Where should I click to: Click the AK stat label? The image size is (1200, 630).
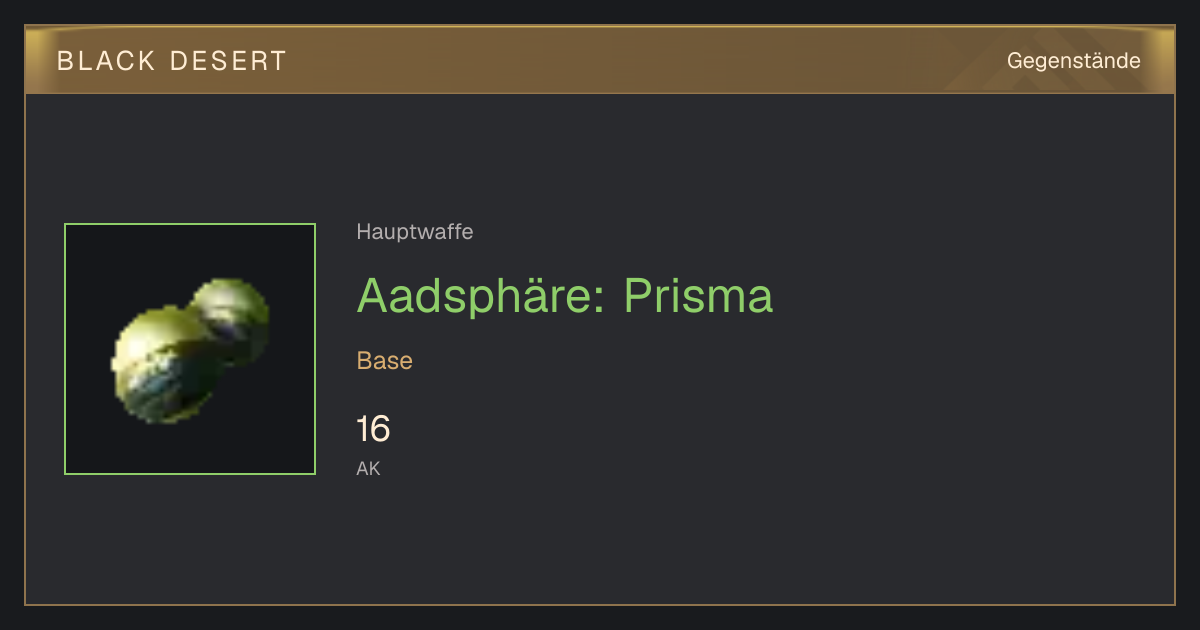tap(369, 468)
